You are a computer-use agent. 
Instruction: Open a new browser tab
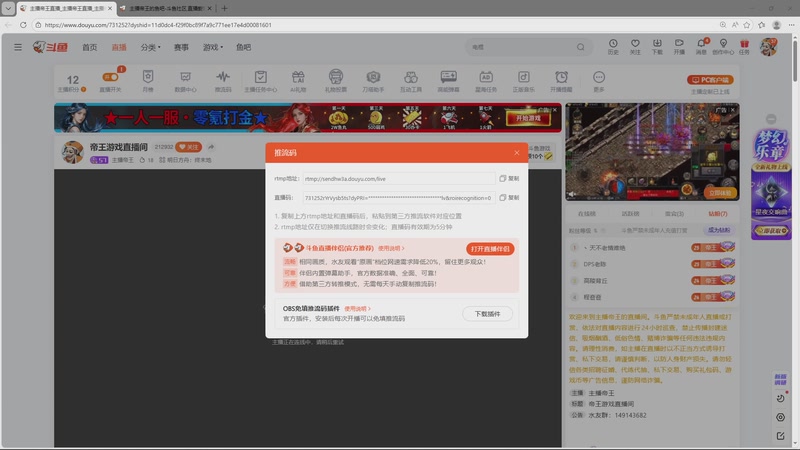click(224, 8)
